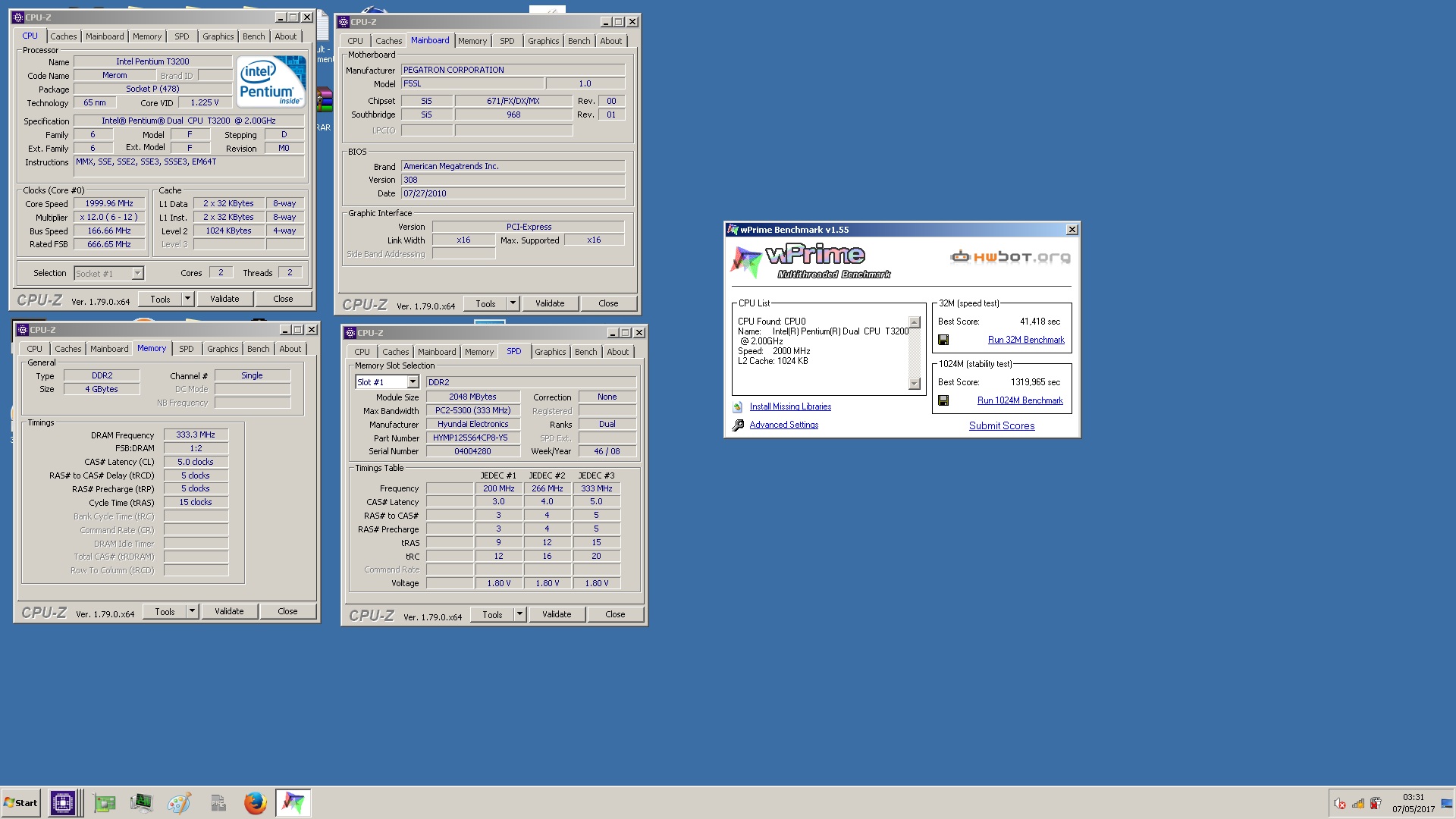Click the Intel Pentium T3200 name field
Screen dimensions: 1456x819
tap(152, 61)
